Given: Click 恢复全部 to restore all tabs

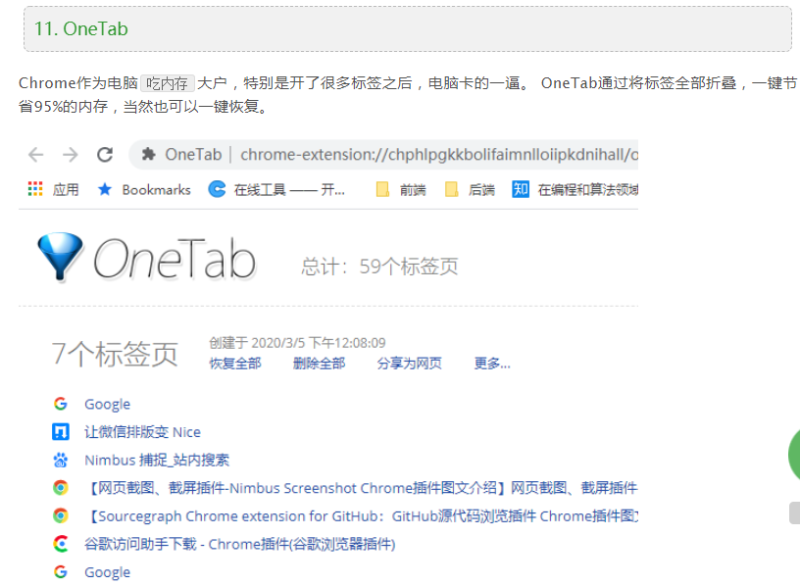Looking at the screenshot, I should [x=235, y=363].
